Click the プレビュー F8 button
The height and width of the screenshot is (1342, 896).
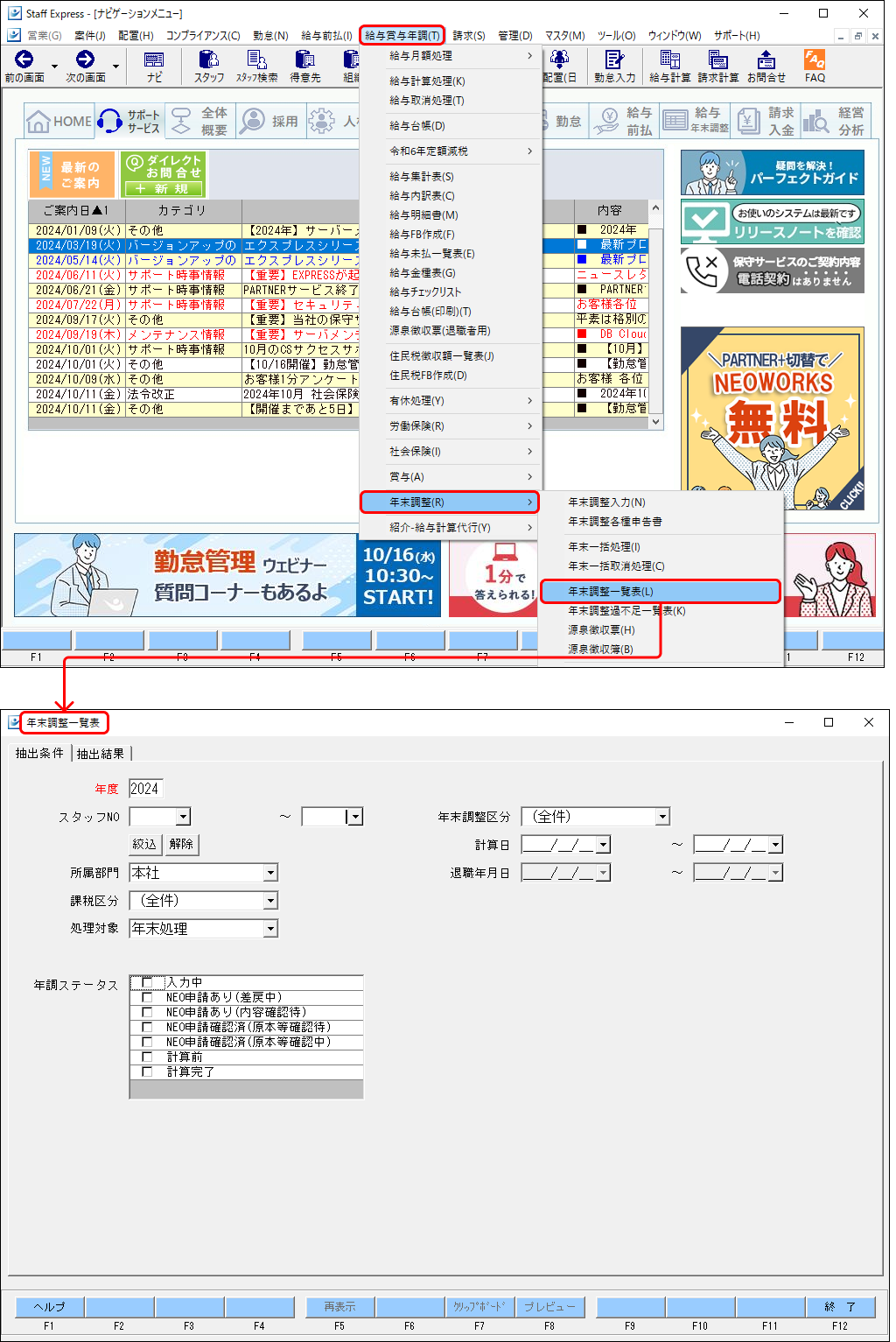click(550, 1307)
